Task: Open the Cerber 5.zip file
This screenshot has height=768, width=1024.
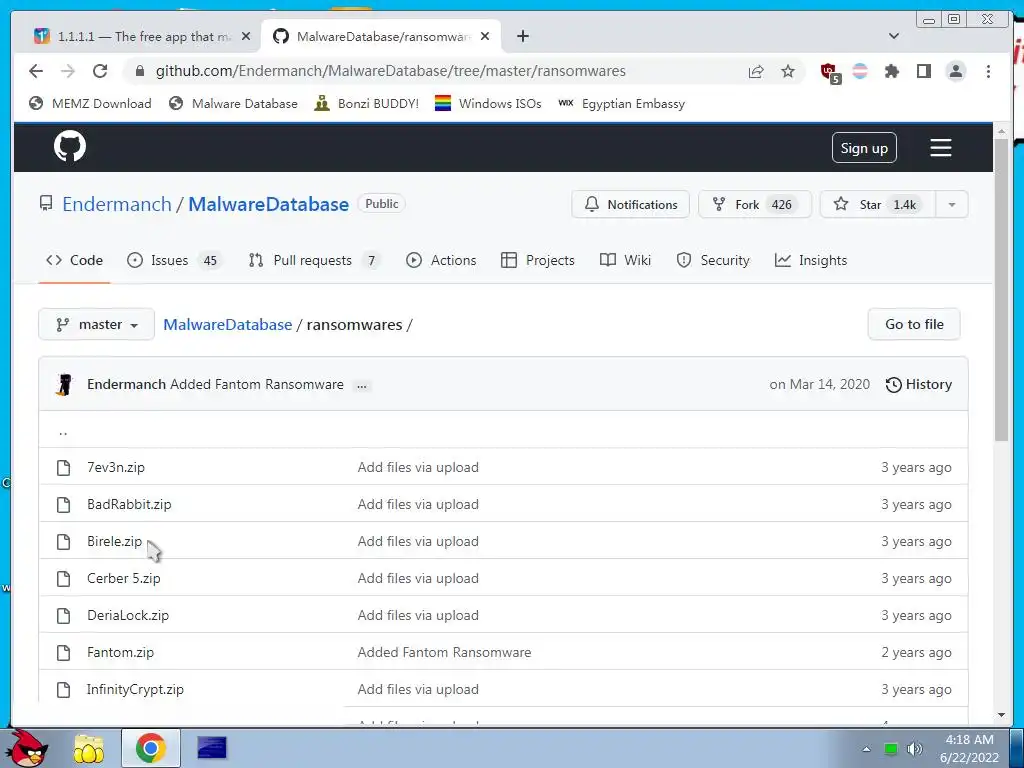Action: click(123, 579)
